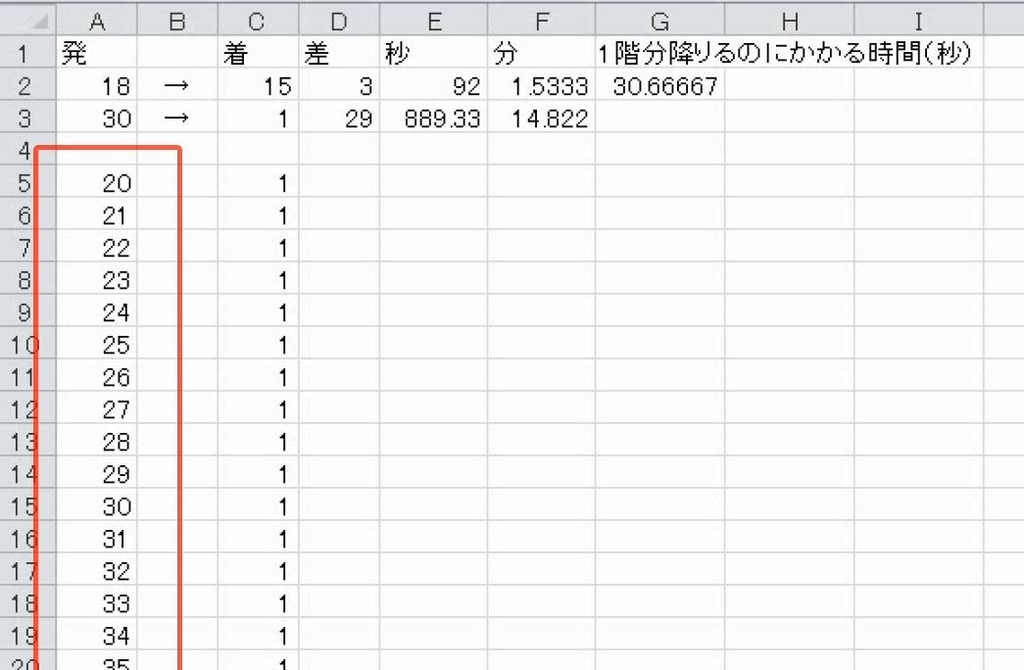Click cell with value 1.5333

coord(541,85)
